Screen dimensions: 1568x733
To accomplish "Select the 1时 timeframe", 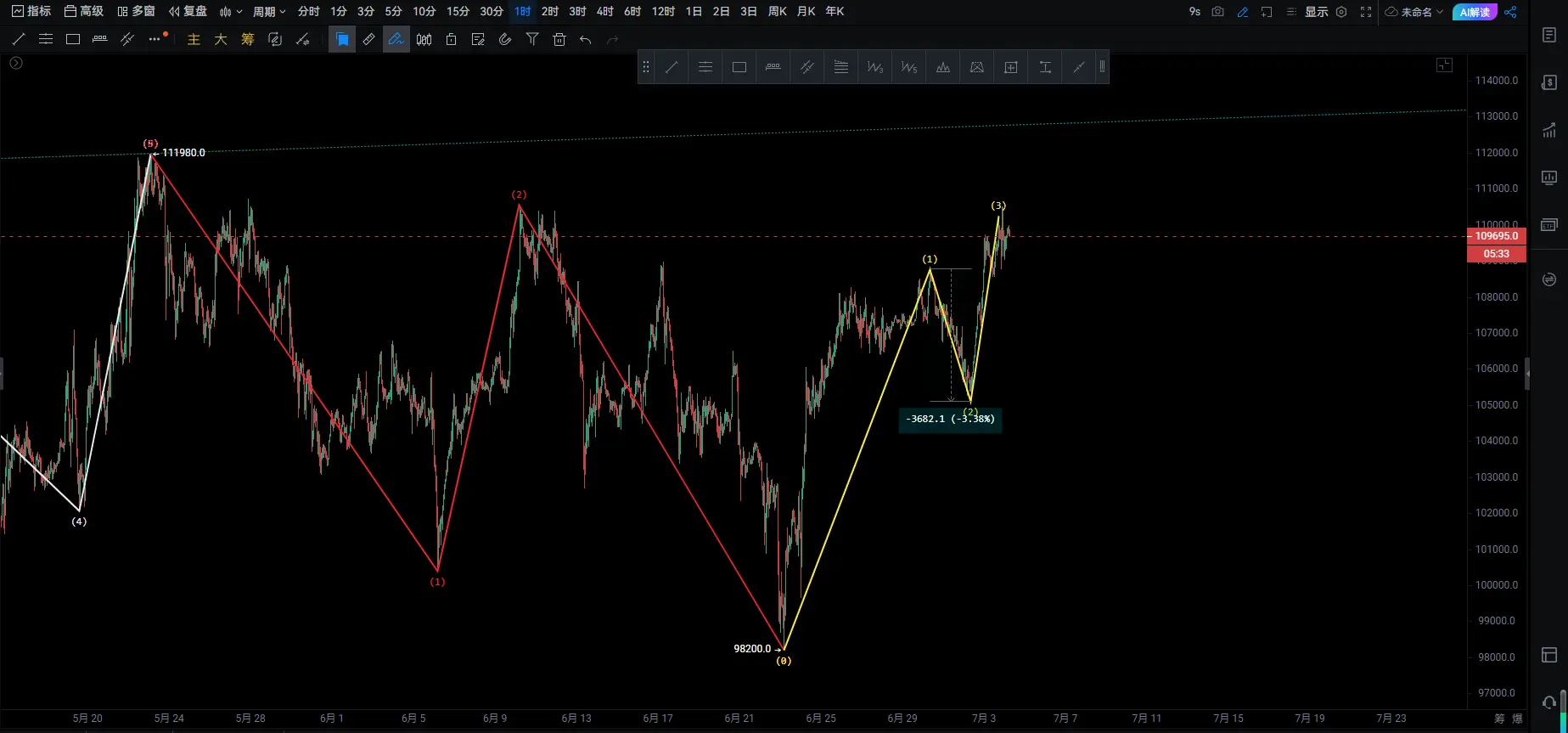I will coord(523,11).
